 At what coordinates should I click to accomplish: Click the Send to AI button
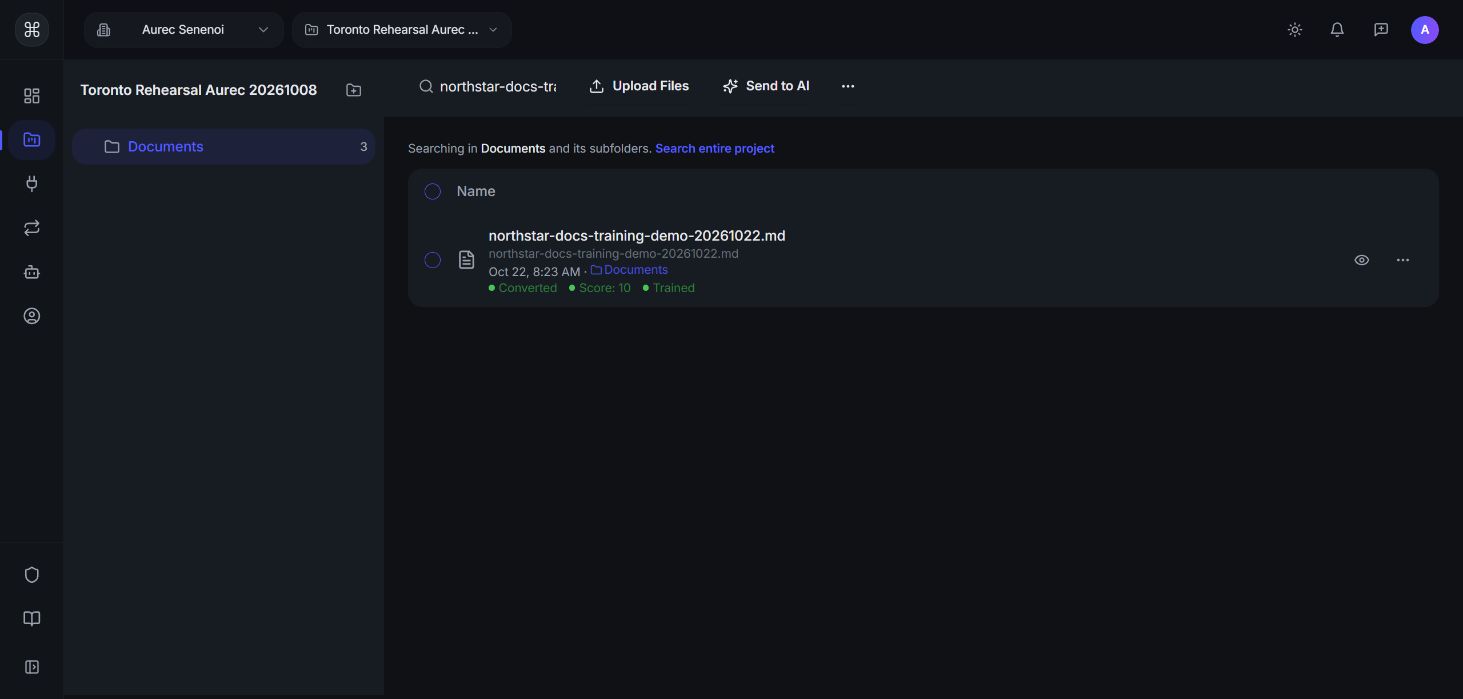766,86
